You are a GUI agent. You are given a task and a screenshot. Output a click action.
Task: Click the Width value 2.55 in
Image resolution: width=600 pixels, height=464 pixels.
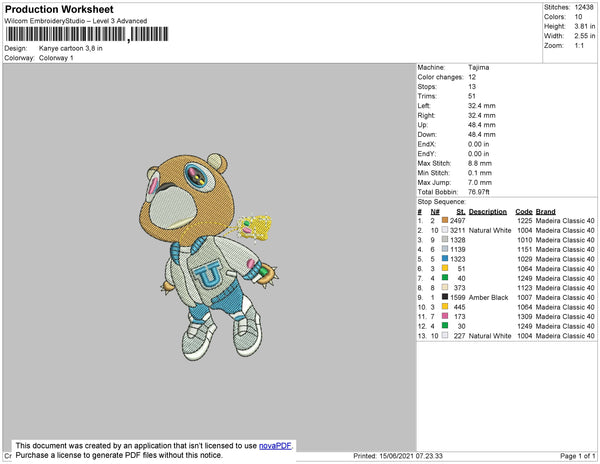point(585,36)
